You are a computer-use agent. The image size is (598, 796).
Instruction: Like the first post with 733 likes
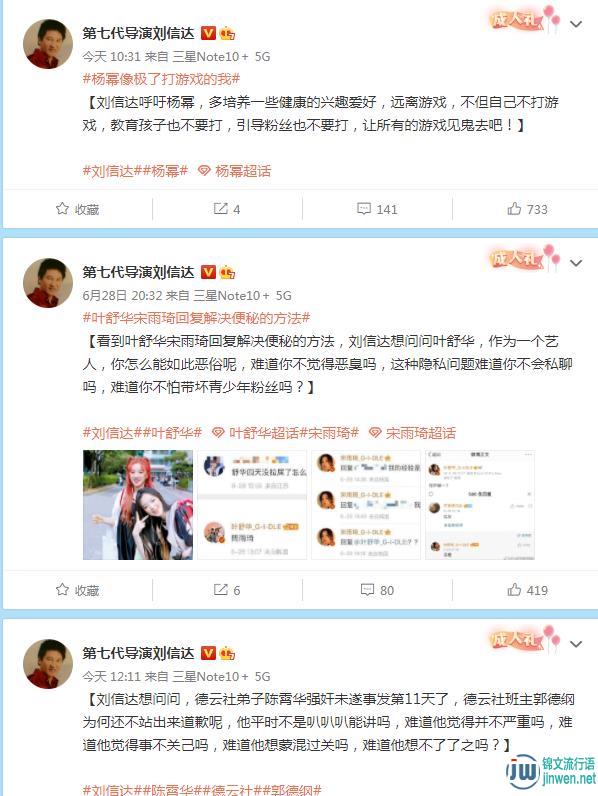click(527, 209)
